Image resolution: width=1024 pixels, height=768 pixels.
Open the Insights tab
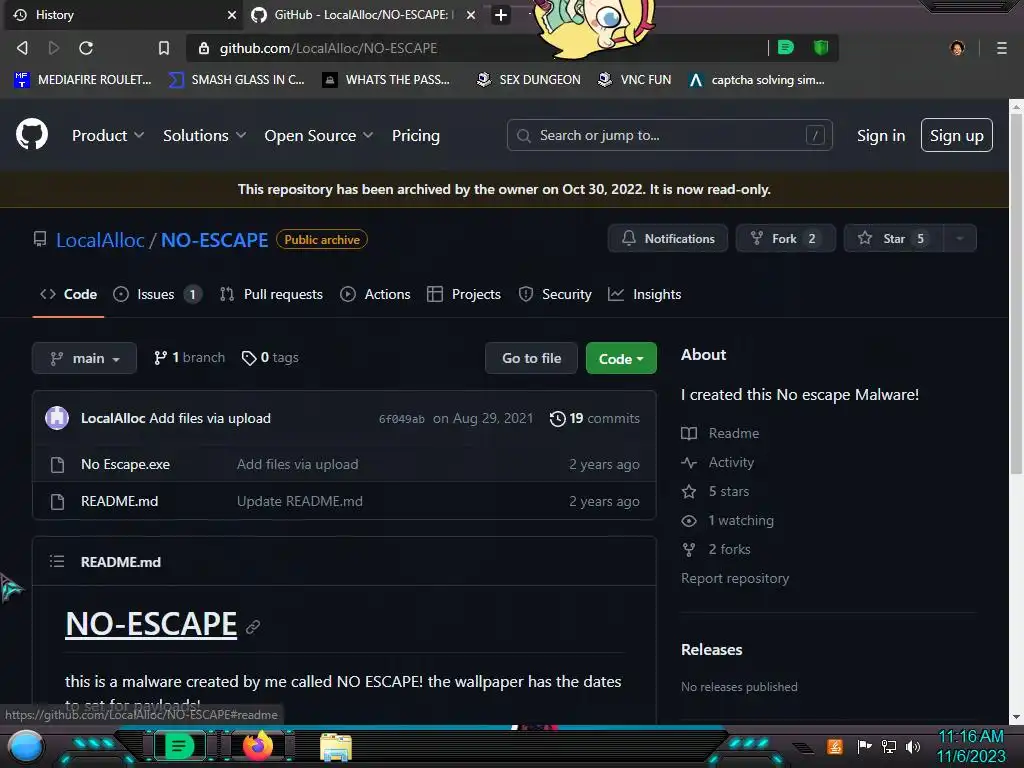(645, 294)
